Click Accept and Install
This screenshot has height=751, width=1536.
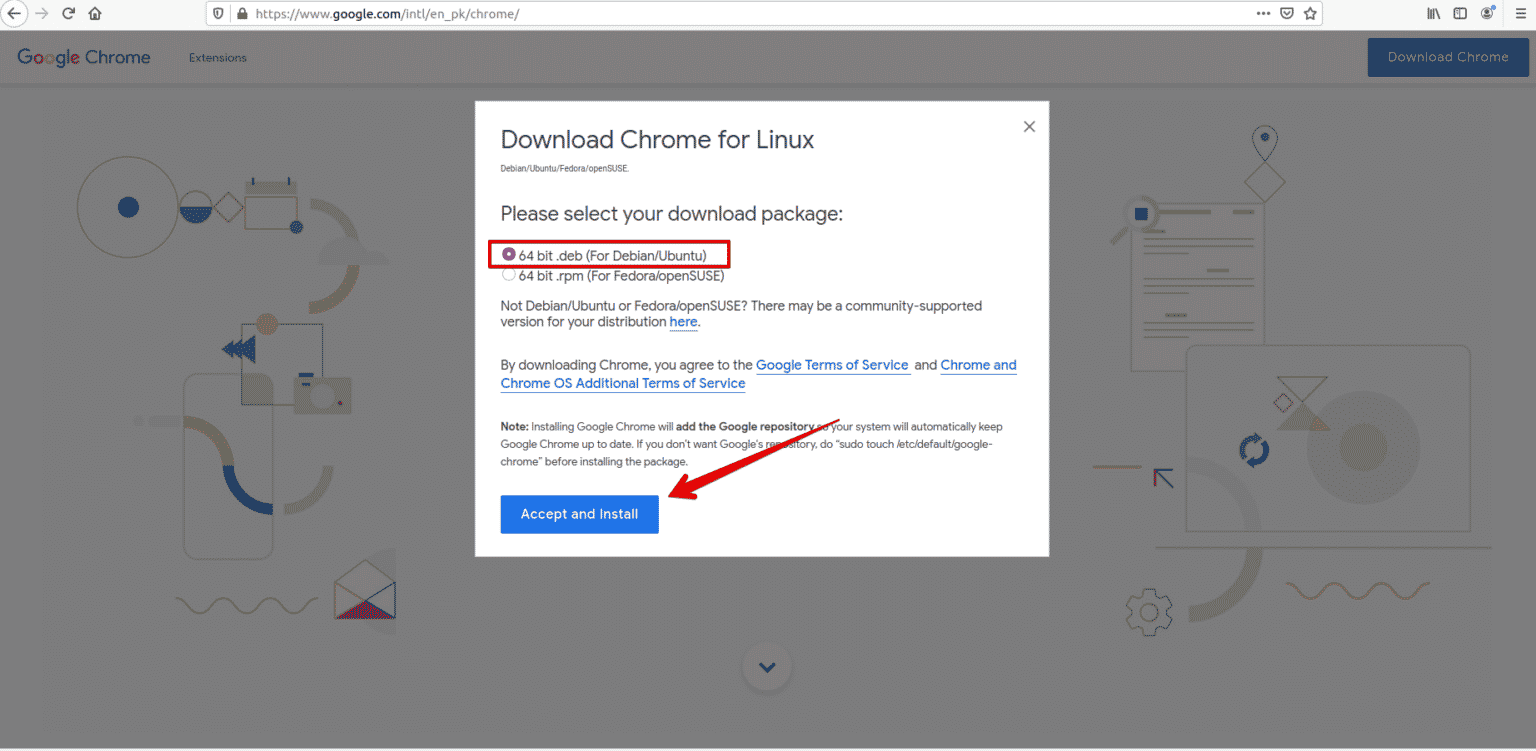(579, 514)
